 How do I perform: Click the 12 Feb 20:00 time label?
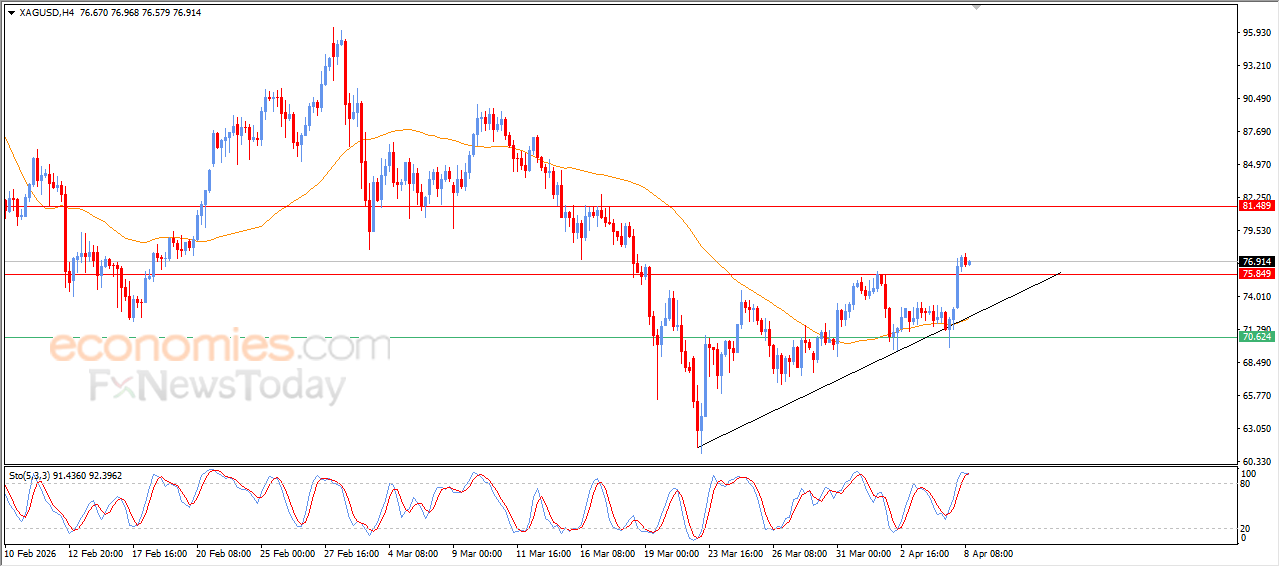pos(96,552)
